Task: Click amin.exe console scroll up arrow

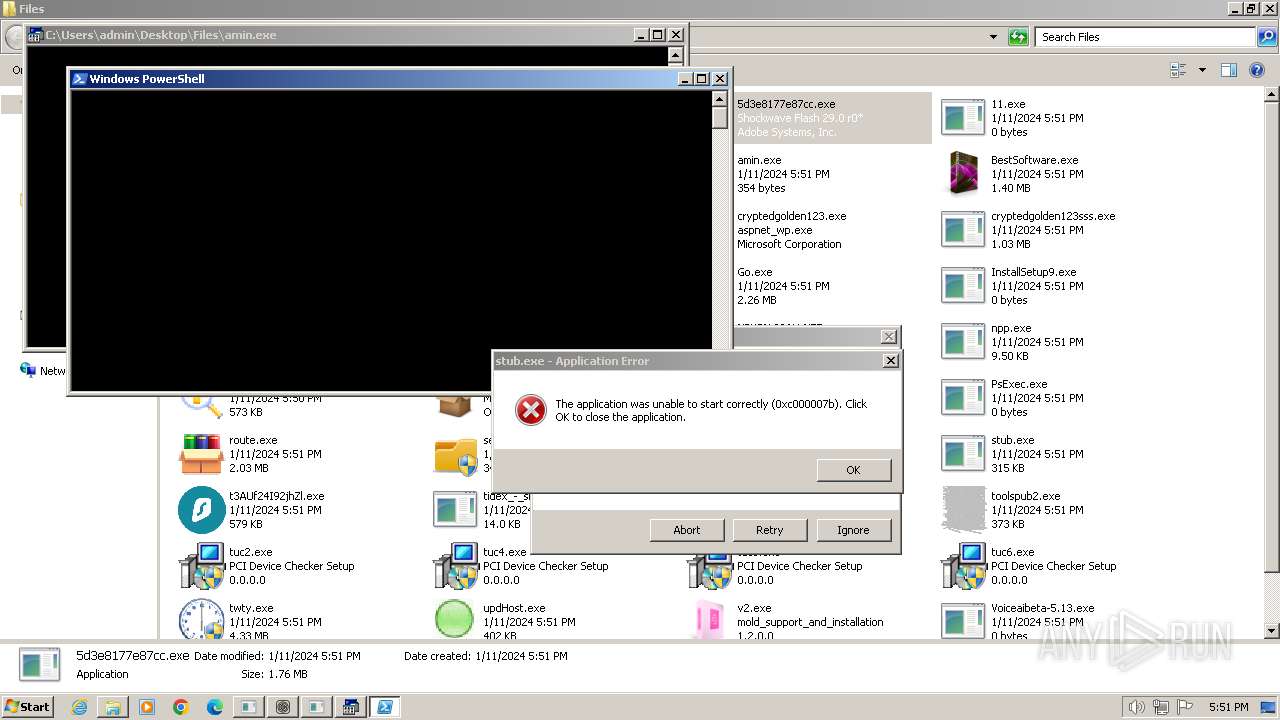Action: coord(675,55)
